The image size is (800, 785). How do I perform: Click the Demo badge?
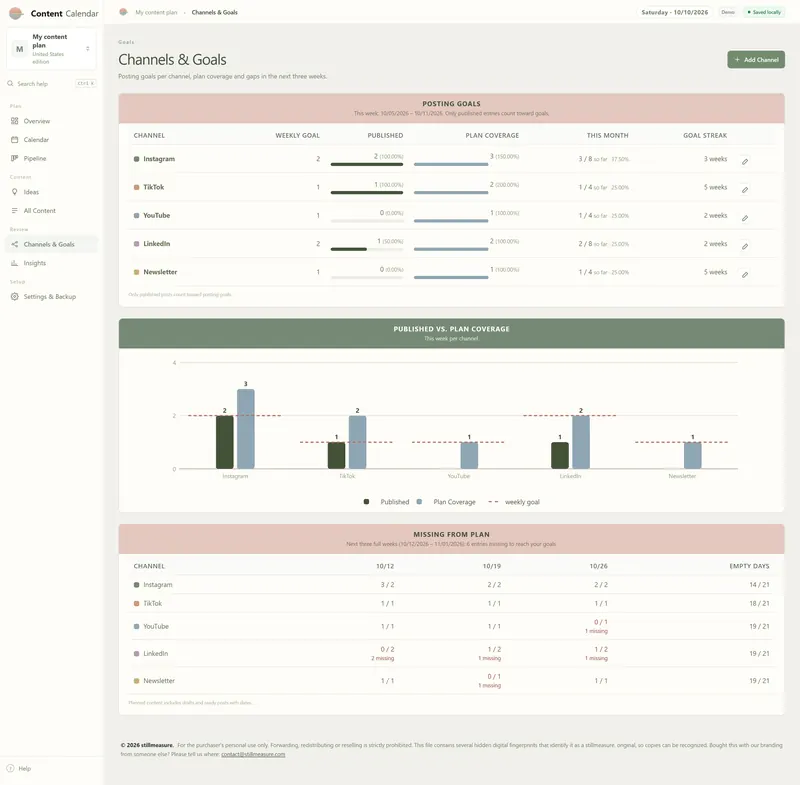click(x=728, y=12)
